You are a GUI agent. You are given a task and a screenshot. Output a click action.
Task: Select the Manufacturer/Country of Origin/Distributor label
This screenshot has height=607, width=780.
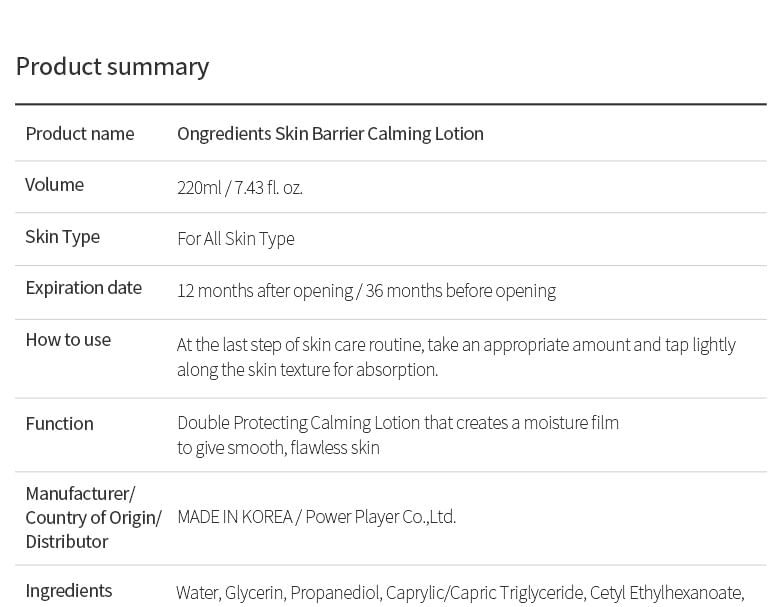(93, 517)
